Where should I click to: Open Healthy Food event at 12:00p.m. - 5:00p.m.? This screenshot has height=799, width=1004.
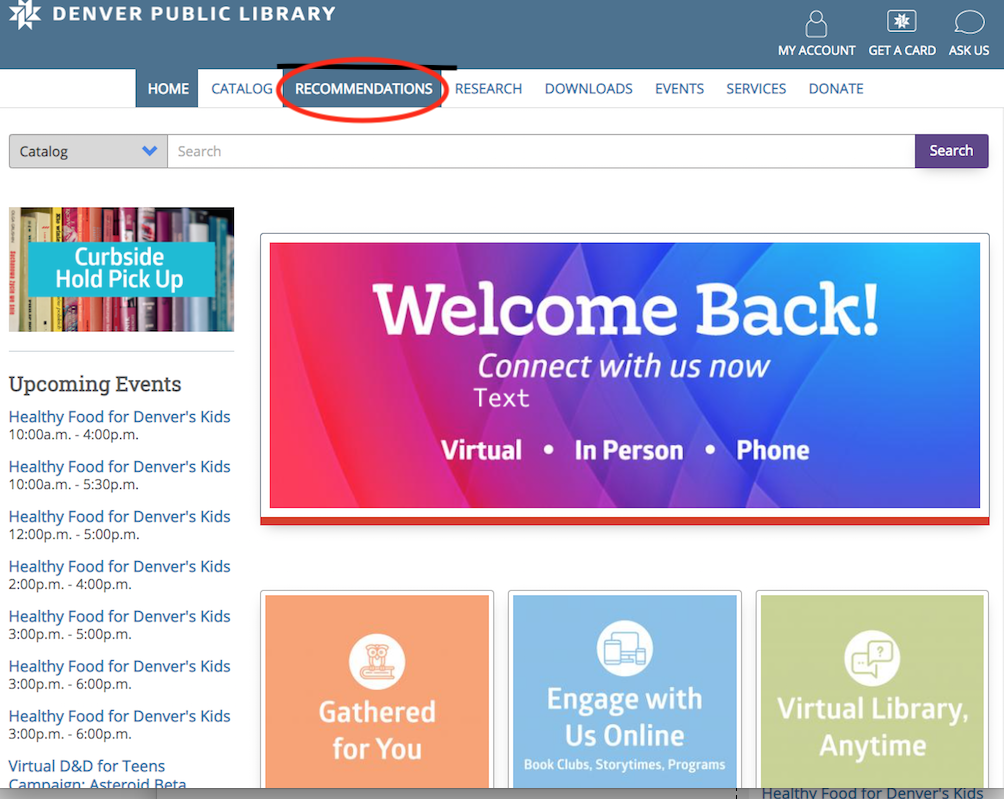pos(120,517)
